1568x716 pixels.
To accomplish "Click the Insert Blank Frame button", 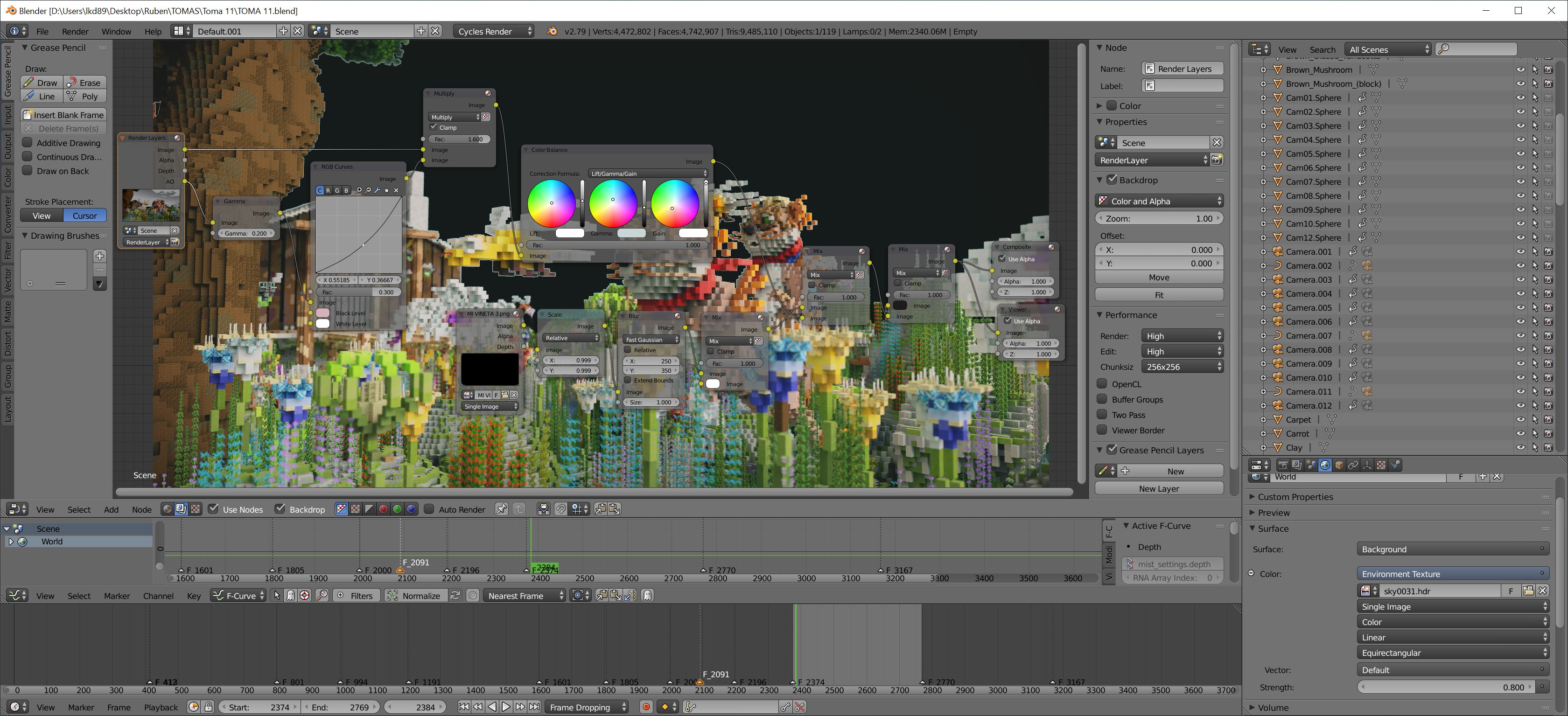I will pyautogui.click(x=63, y=115).
